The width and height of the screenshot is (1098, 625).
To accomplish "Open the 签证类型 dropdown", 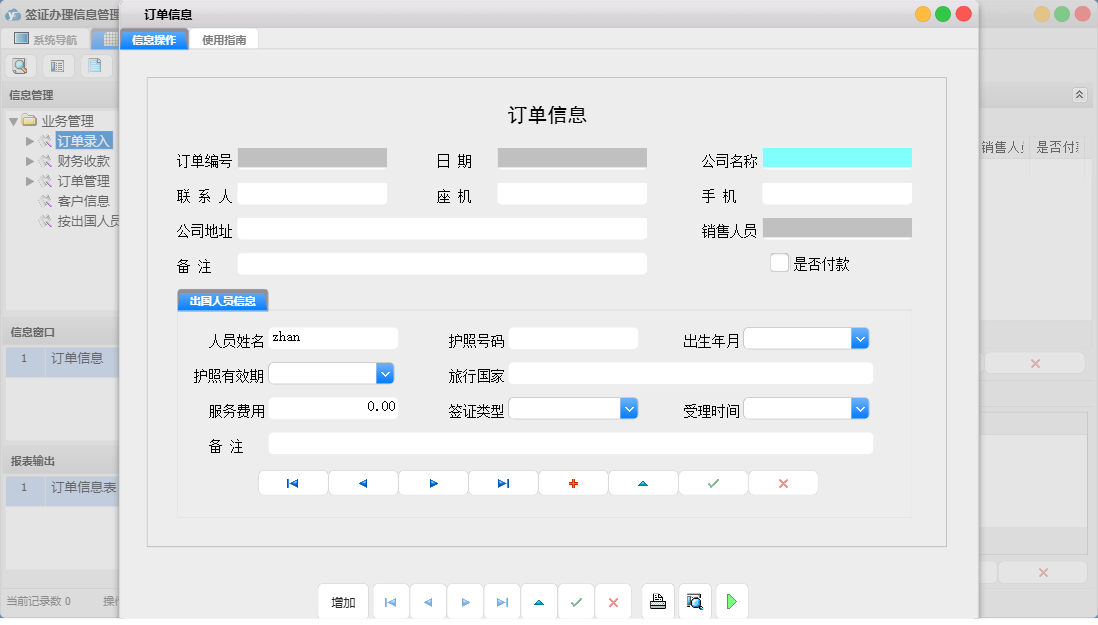I will tap(629, 408).
